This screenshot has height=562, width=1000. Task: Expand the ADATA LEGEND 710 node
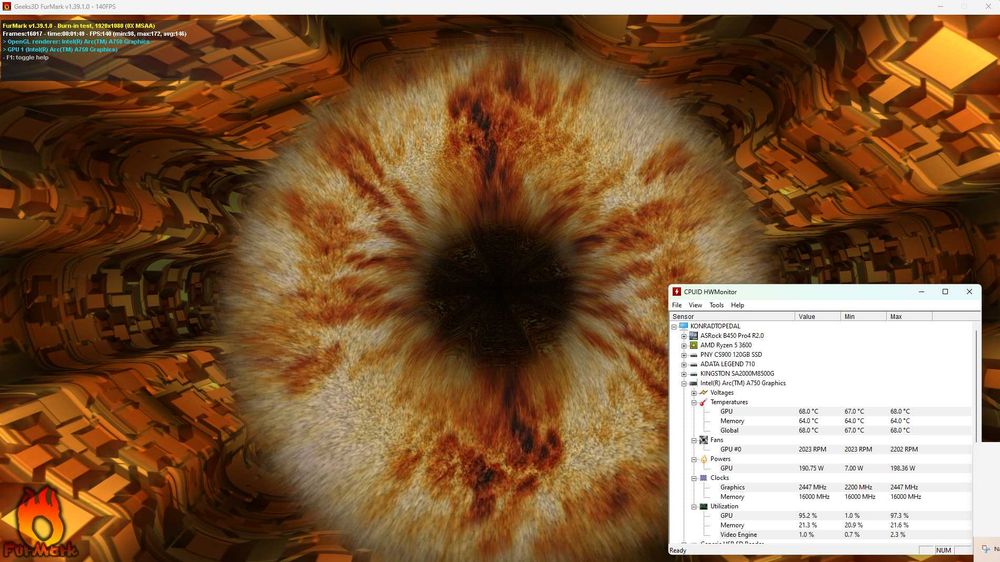[684, 365]
